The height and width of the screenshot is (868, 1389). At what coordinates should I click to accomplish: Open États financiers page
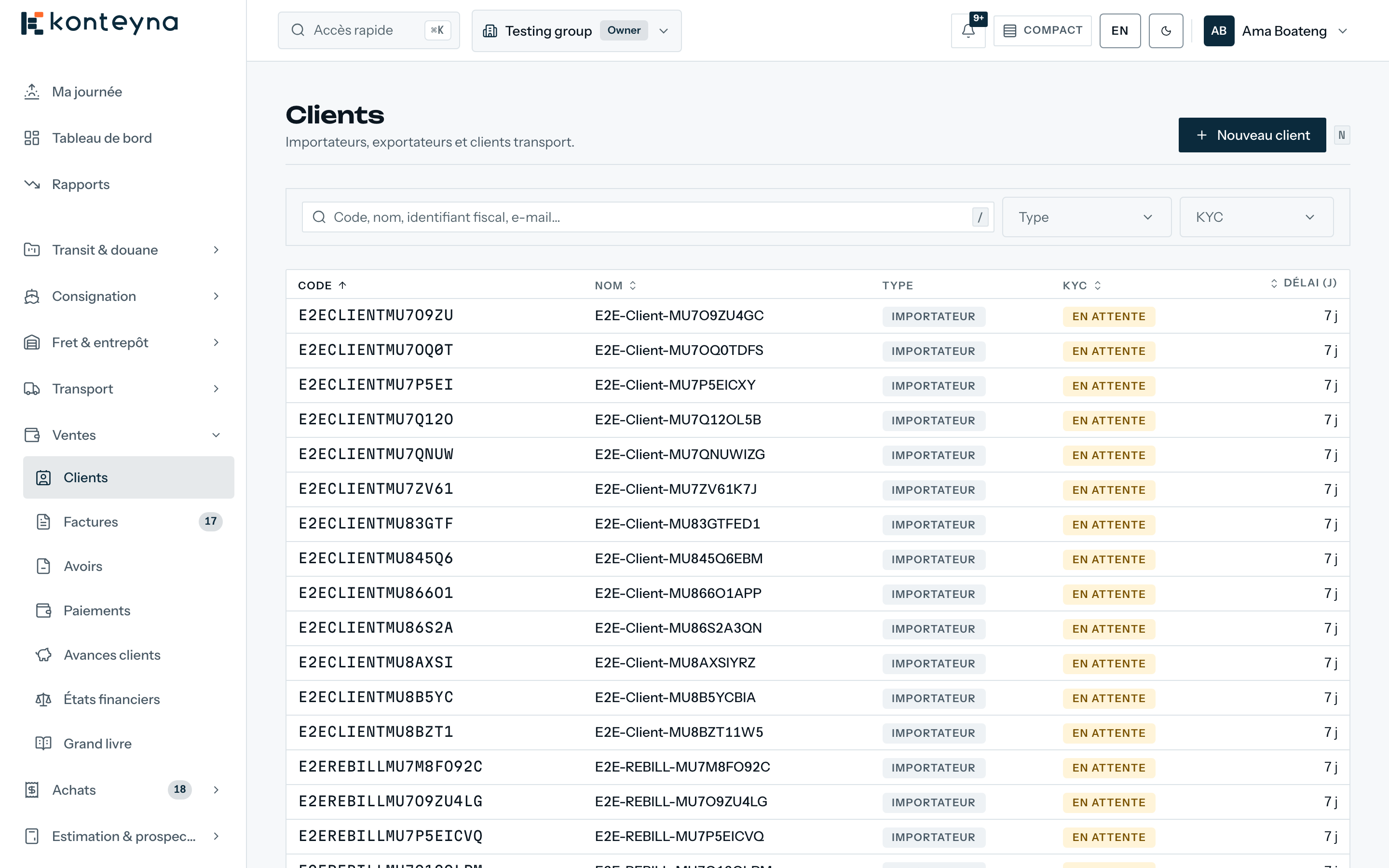[129, 699]
